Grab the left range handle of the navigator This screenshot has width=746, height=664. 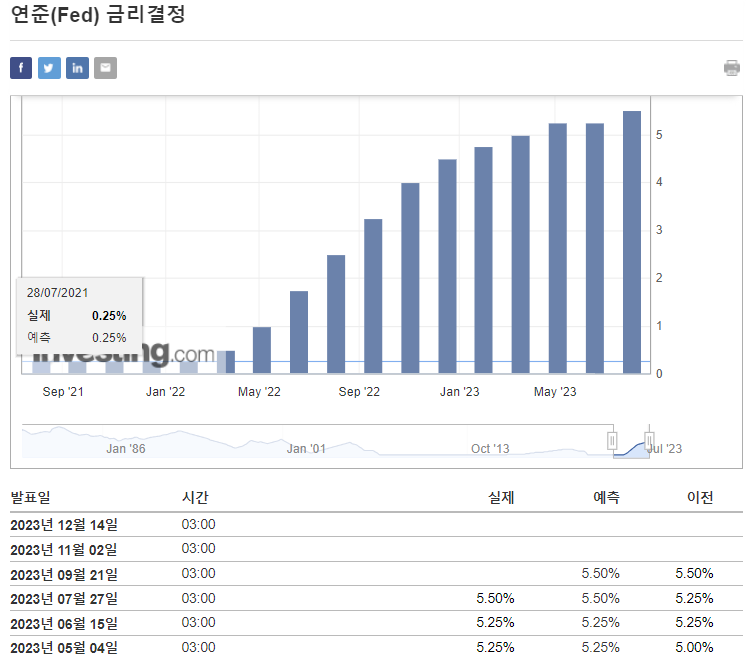[612, 440]
